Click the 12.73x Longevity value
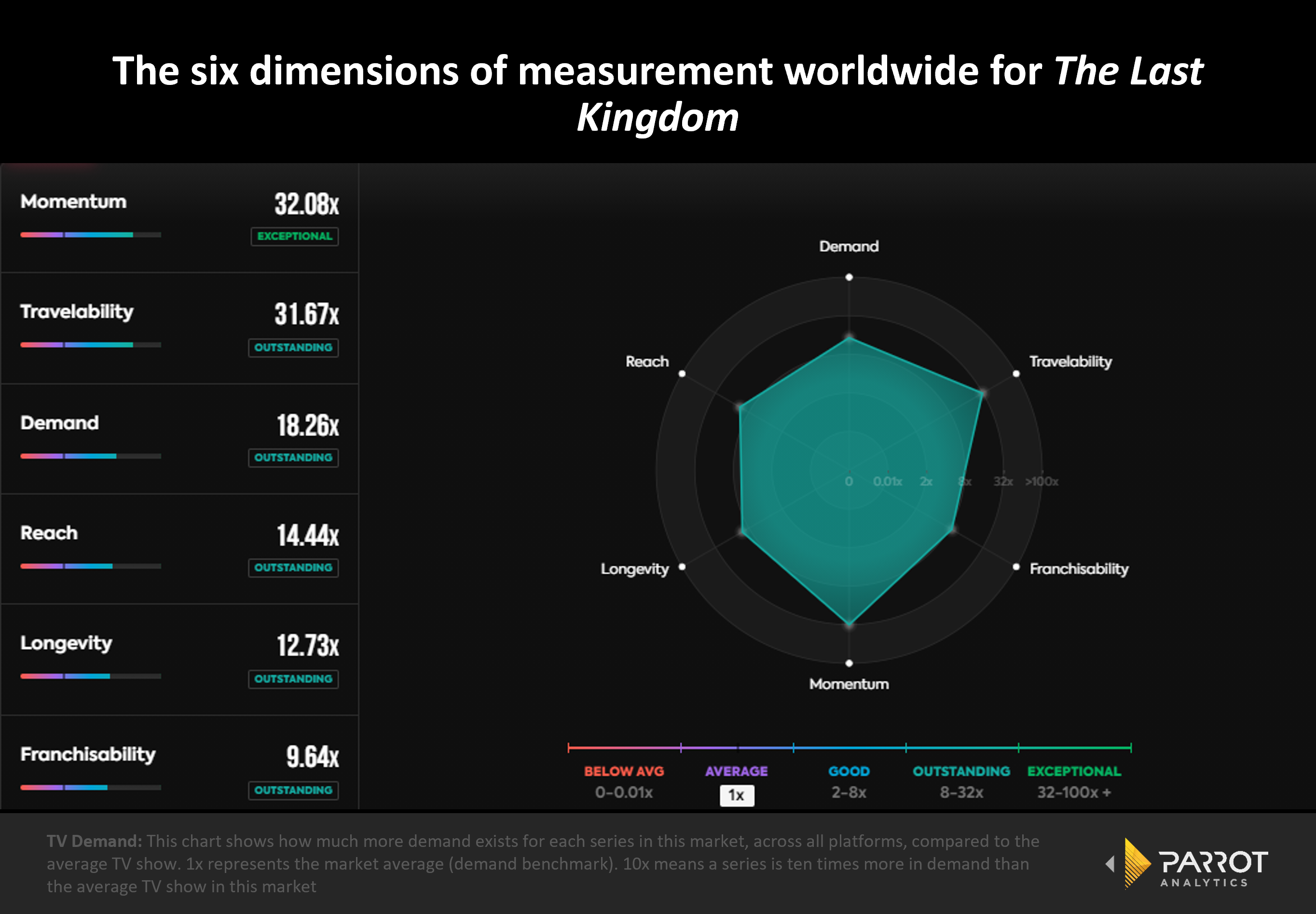 (308, 645)
